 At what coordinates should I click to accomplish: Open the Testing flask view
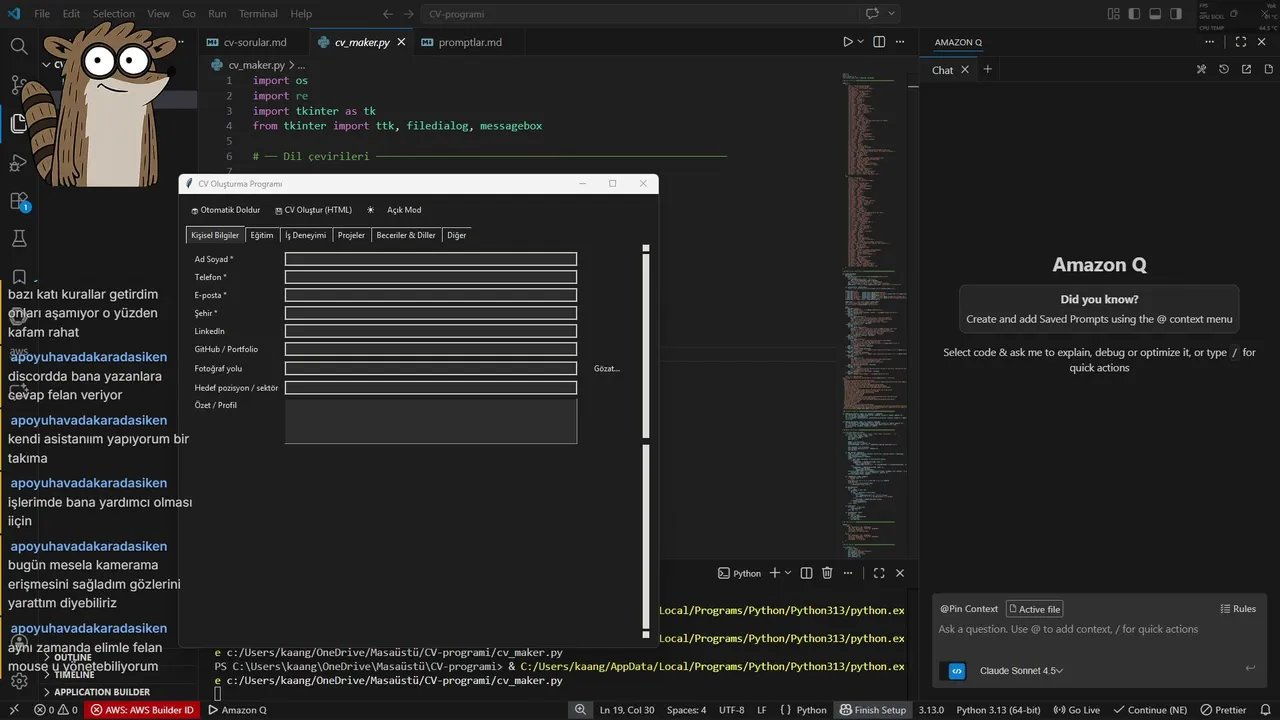pyautogui.click(x=18, y=239)
